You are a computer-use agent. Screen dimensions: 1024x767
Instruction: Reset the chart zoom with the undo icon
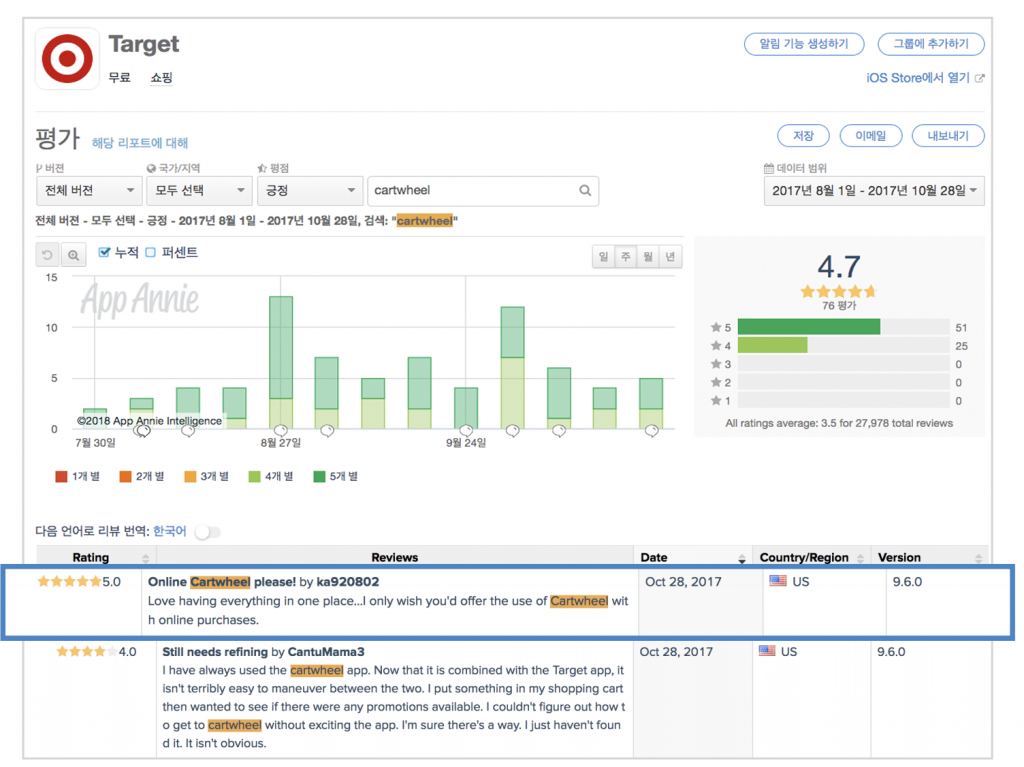pyautogui.click(x=47, y=255)
